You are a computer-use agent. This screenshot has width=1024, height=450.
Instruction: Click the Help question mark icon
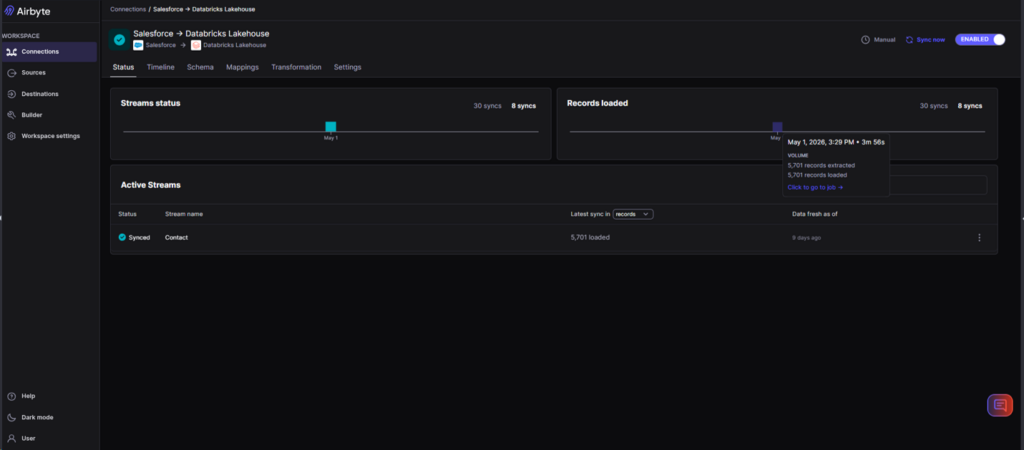pos(11,396)
